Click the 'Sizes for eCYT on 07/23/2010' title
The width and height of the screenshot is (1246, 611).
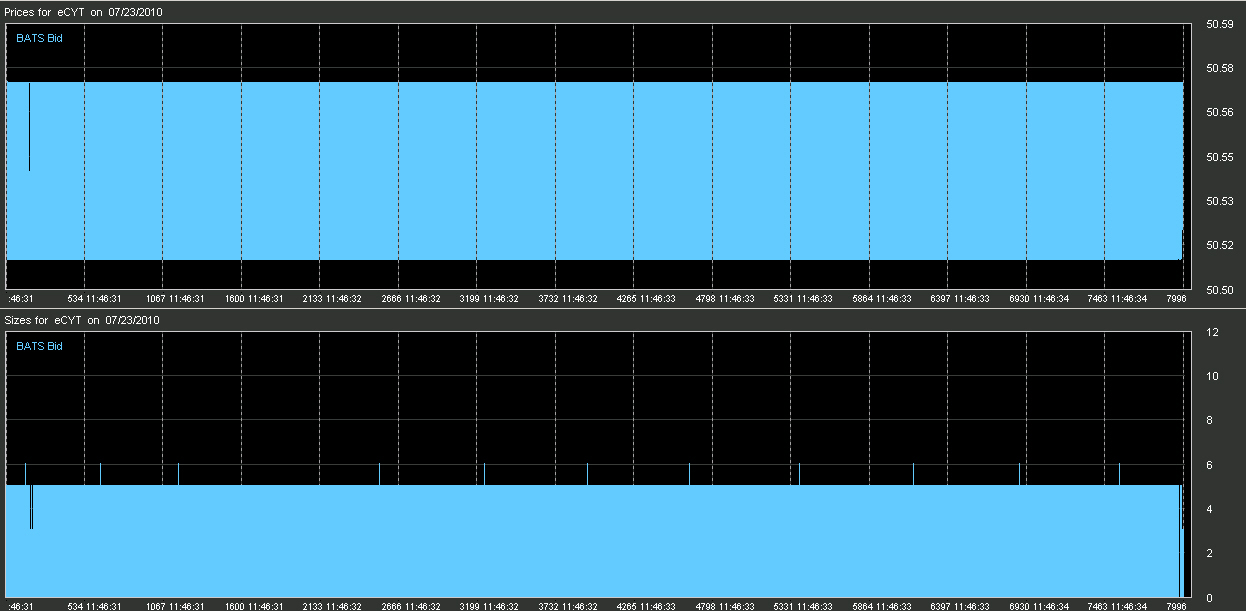[x=83, y=320]
